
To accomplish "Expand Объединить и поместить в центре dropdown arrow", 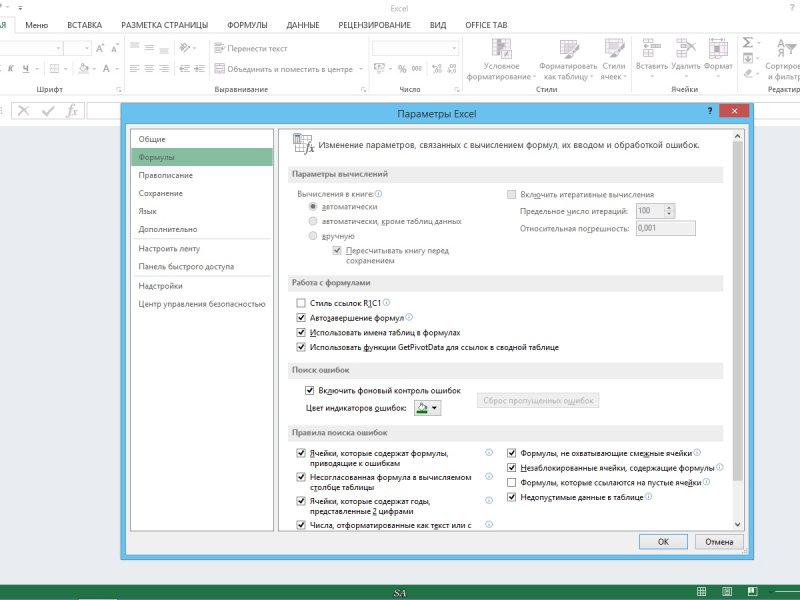I will pyautogui.click(x=361, y=69).
